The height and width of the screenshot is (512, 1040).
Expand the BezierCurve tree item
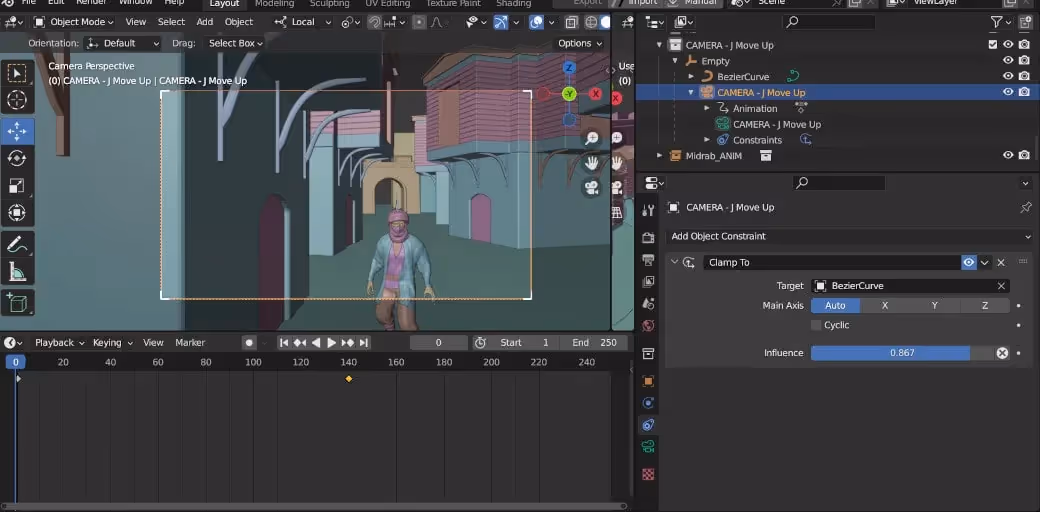tap(691, 76)
